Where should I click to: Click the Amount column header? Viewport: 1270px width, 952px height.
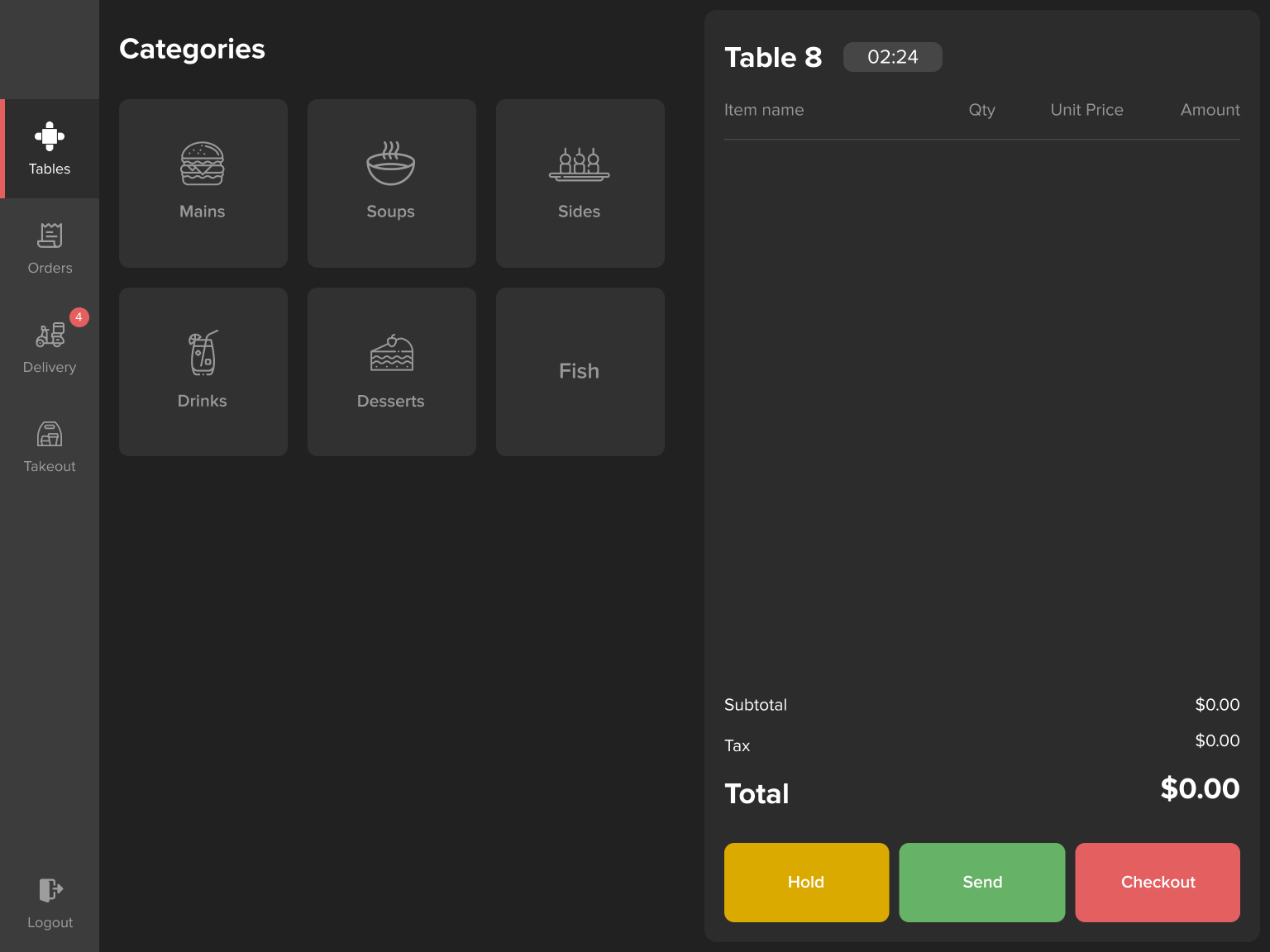(1210, 110)
